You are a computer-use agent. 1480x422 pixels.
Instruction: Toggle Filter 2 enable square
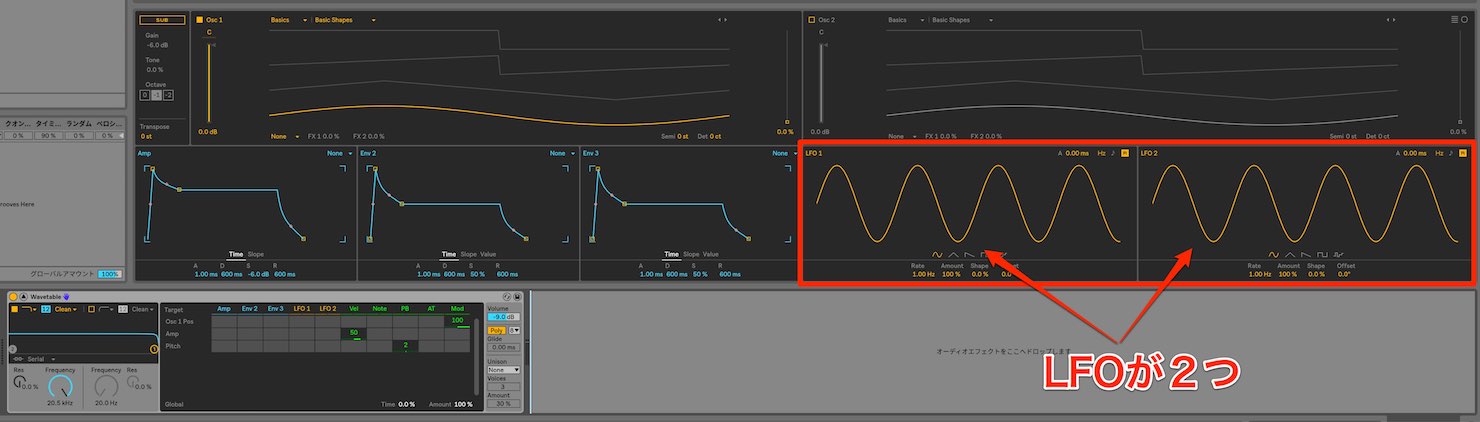tap(89, 309)
